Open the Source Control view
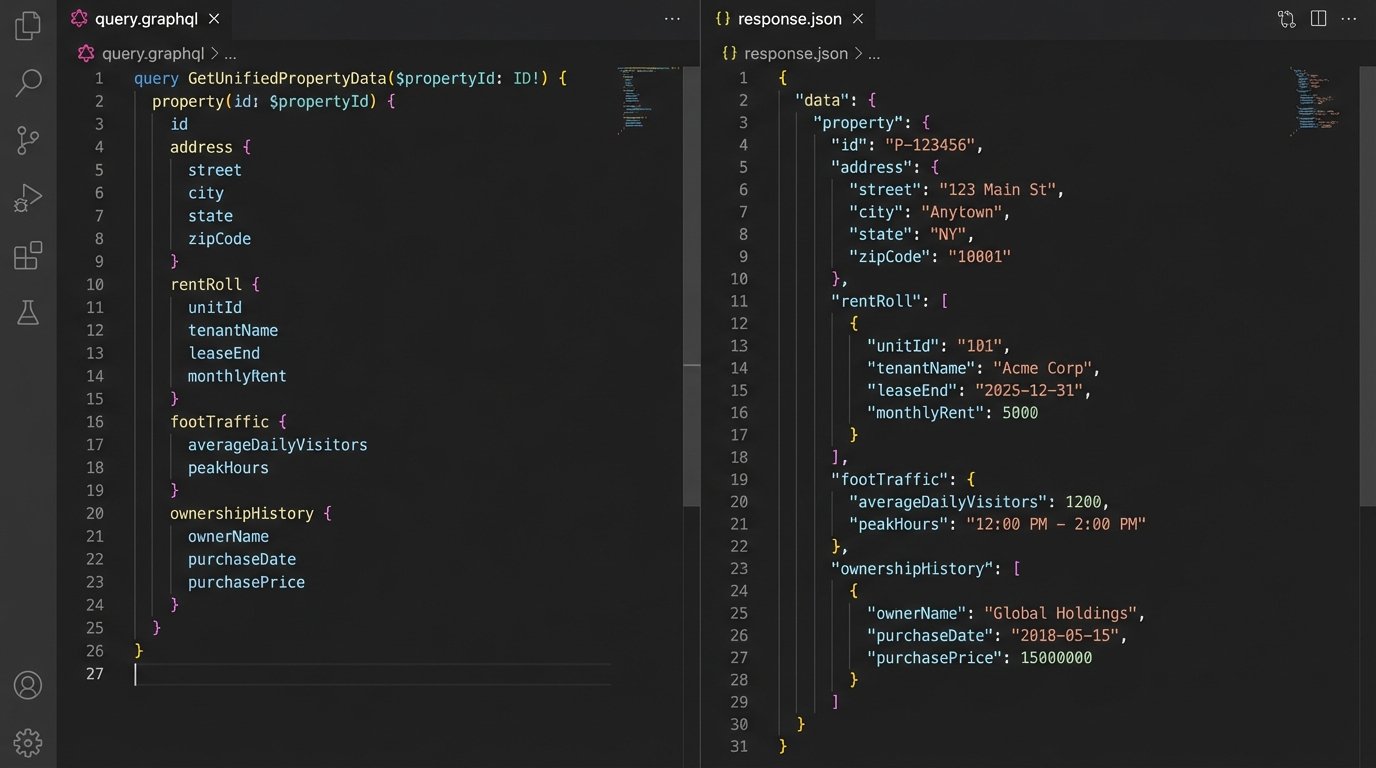The image size is (1376, 768). pos(28,141)
